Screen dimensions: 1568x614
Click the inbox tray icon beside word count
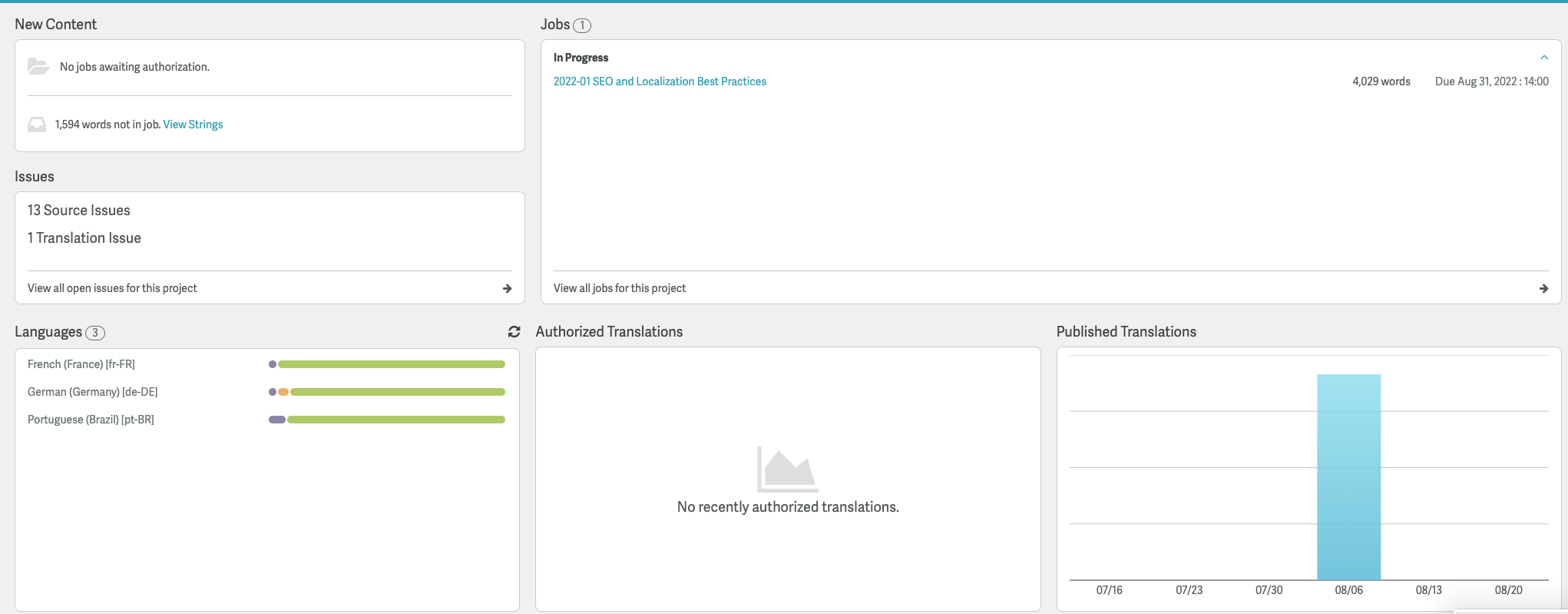37,124
